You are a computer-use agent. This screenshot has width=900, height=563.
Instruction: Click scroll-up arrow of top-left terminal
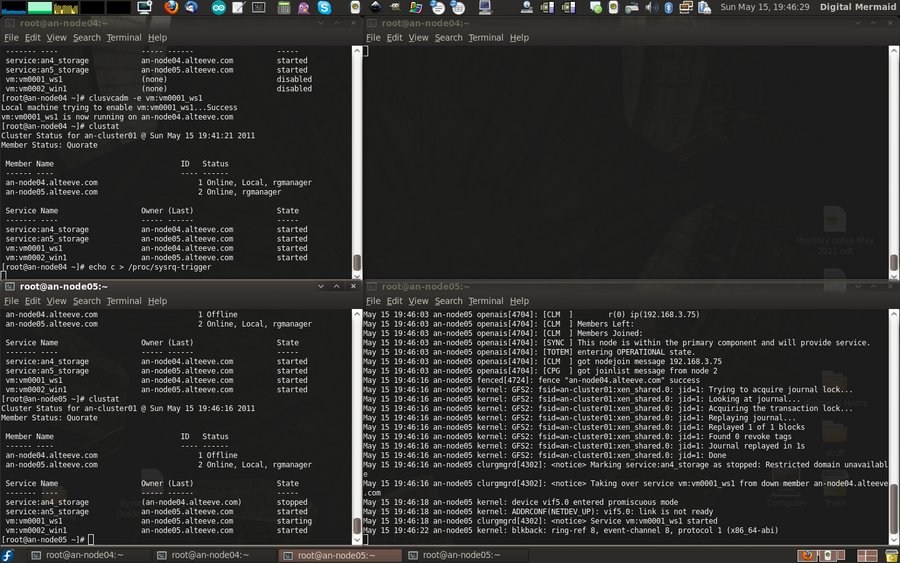pyautogui.click(x=357, y=51)
